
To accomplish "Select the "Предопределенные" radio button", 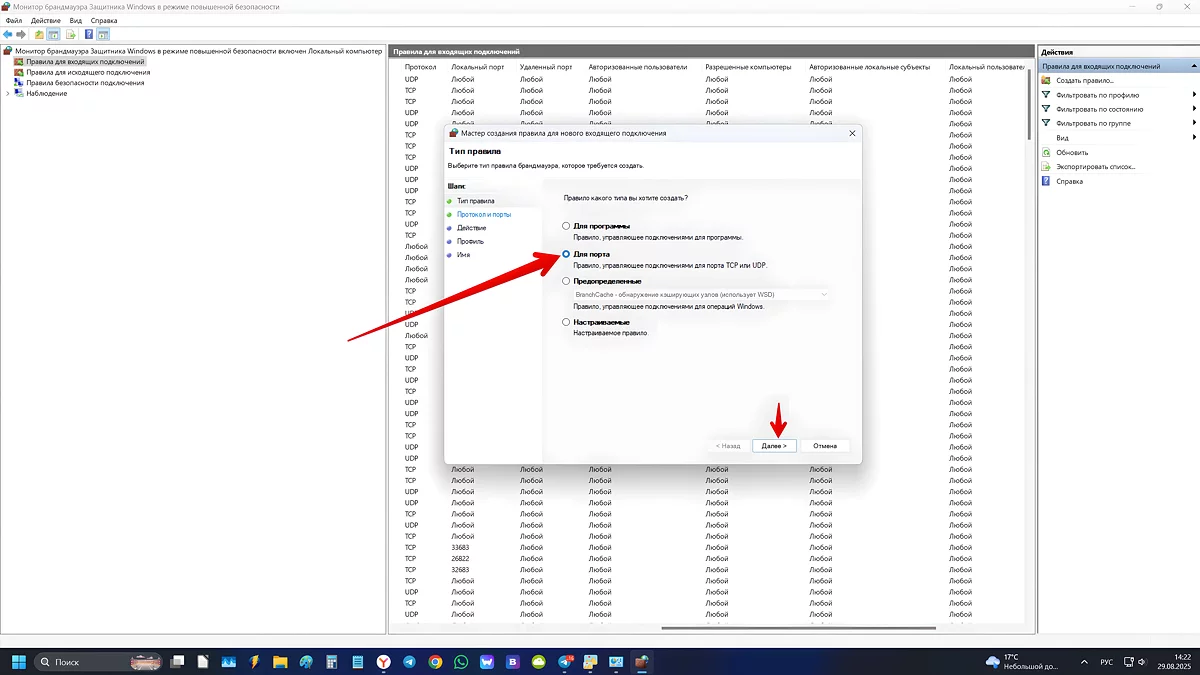I will tap(567, 281).
